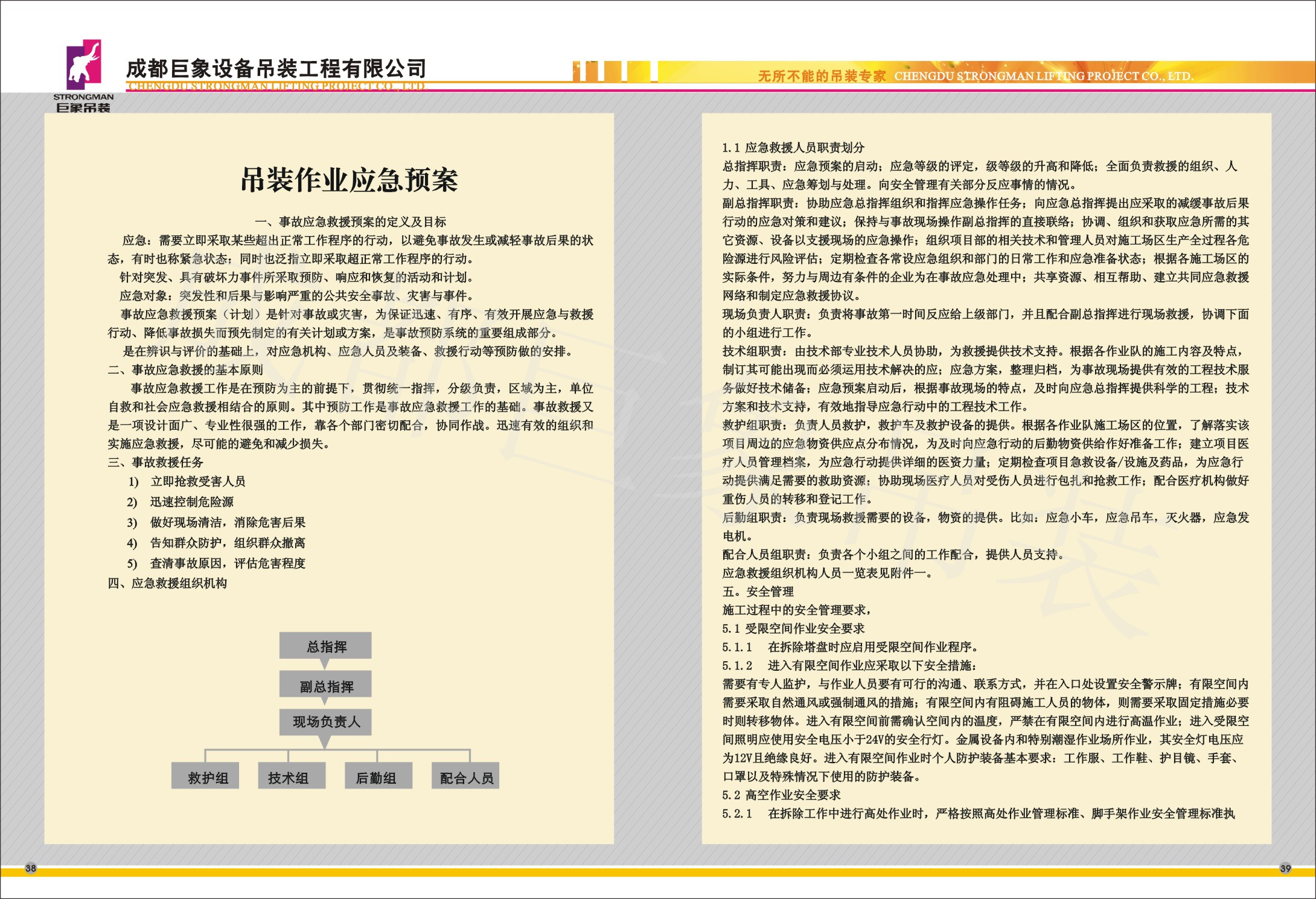Screen dimensions: 1316x899
Task: Click section 5.2 高空作业安全要求
Action: pyautogui.click(x=781, y=795)
